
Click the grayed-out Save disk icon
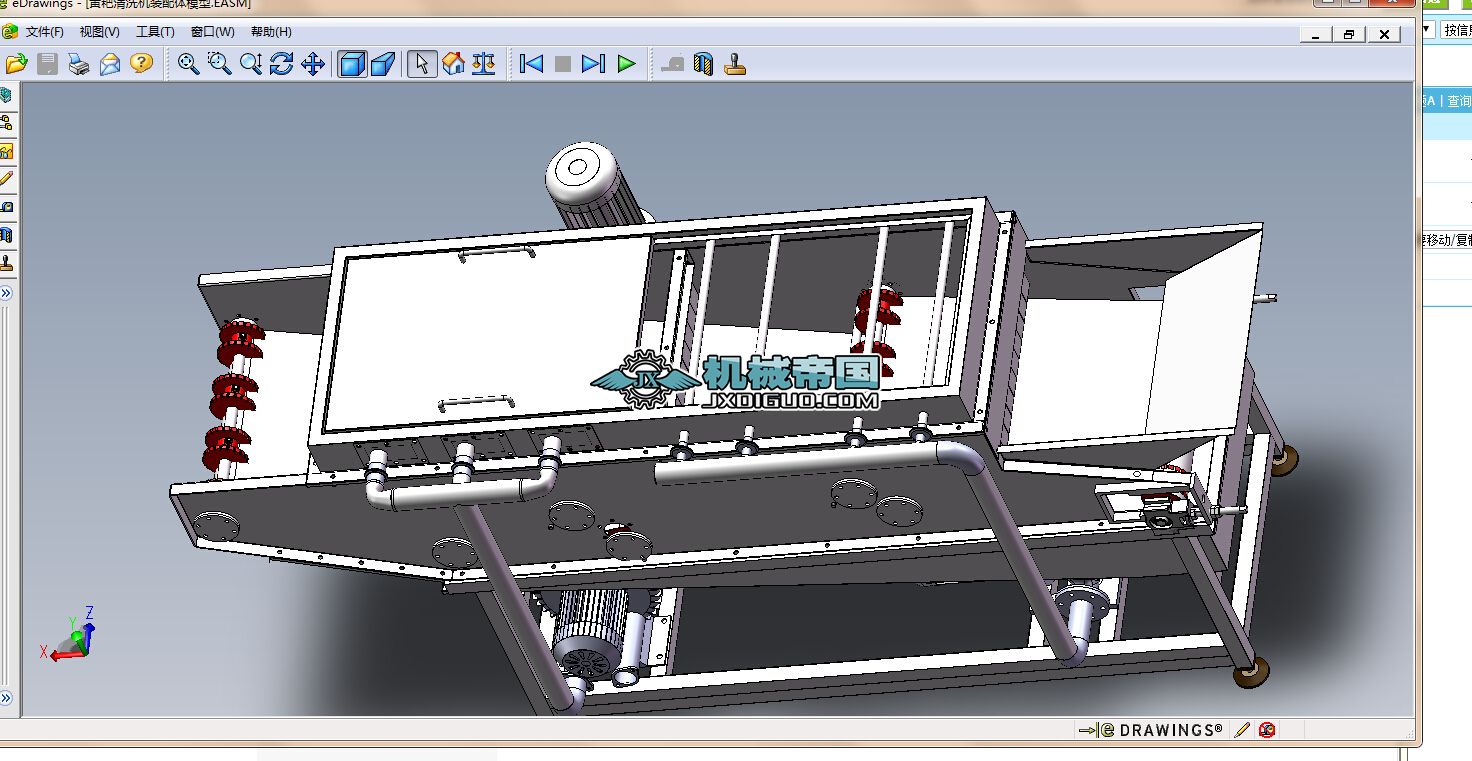[x=47, y=64]
